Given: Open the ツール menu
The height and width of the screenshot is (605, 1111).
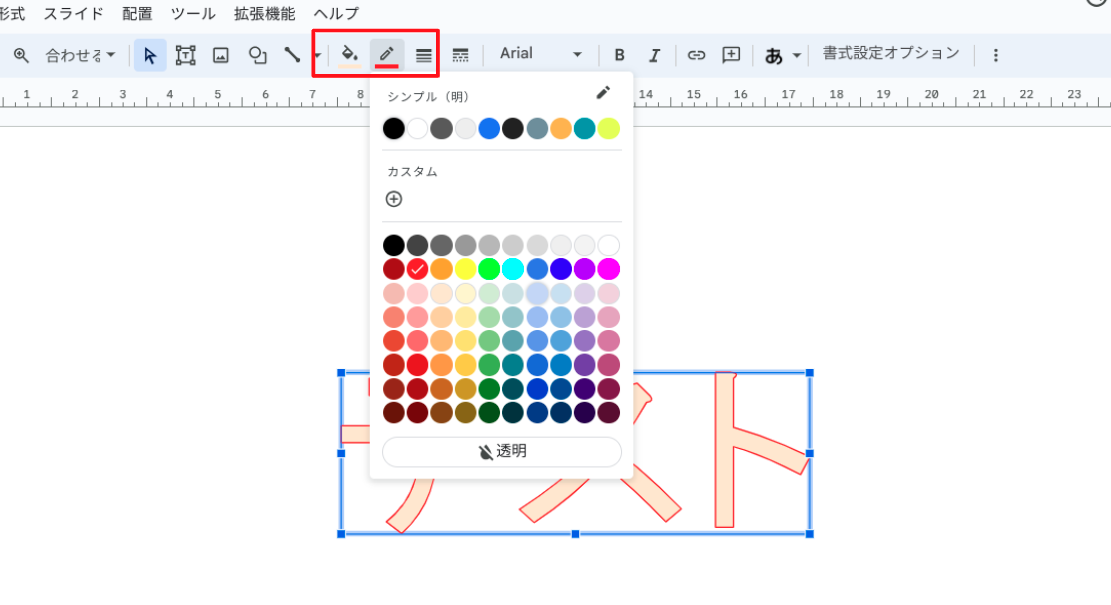Looking at the screenshot, I should point(193,13).
